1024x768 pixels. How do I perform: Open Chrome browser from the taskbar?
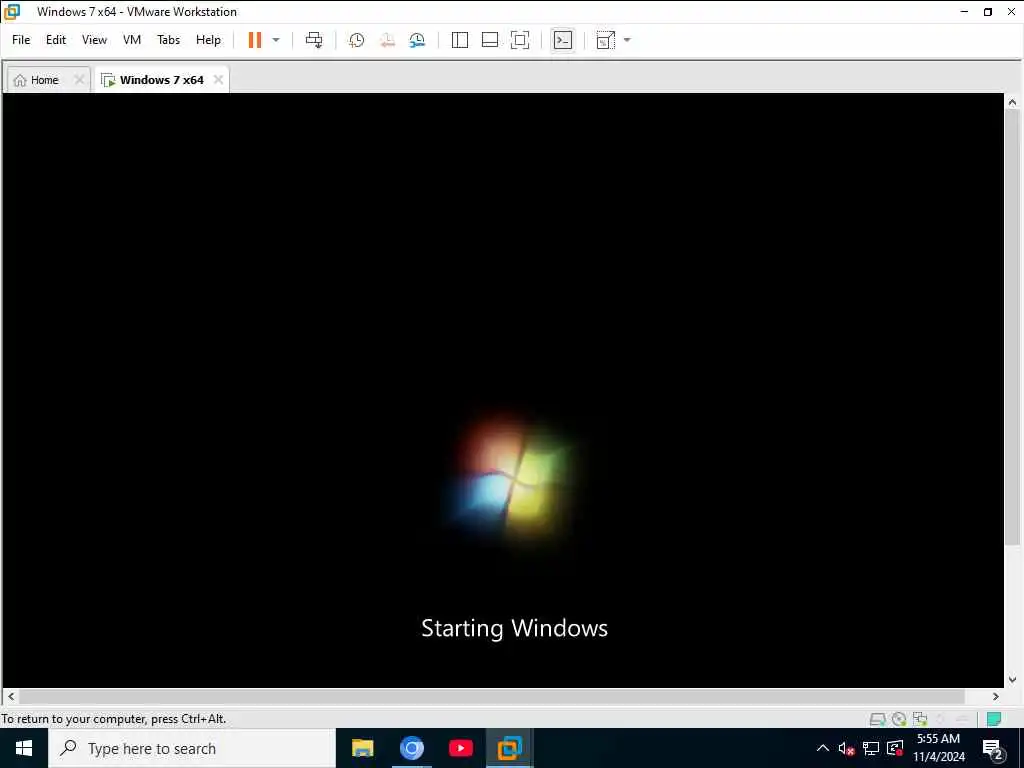point(411,748)
